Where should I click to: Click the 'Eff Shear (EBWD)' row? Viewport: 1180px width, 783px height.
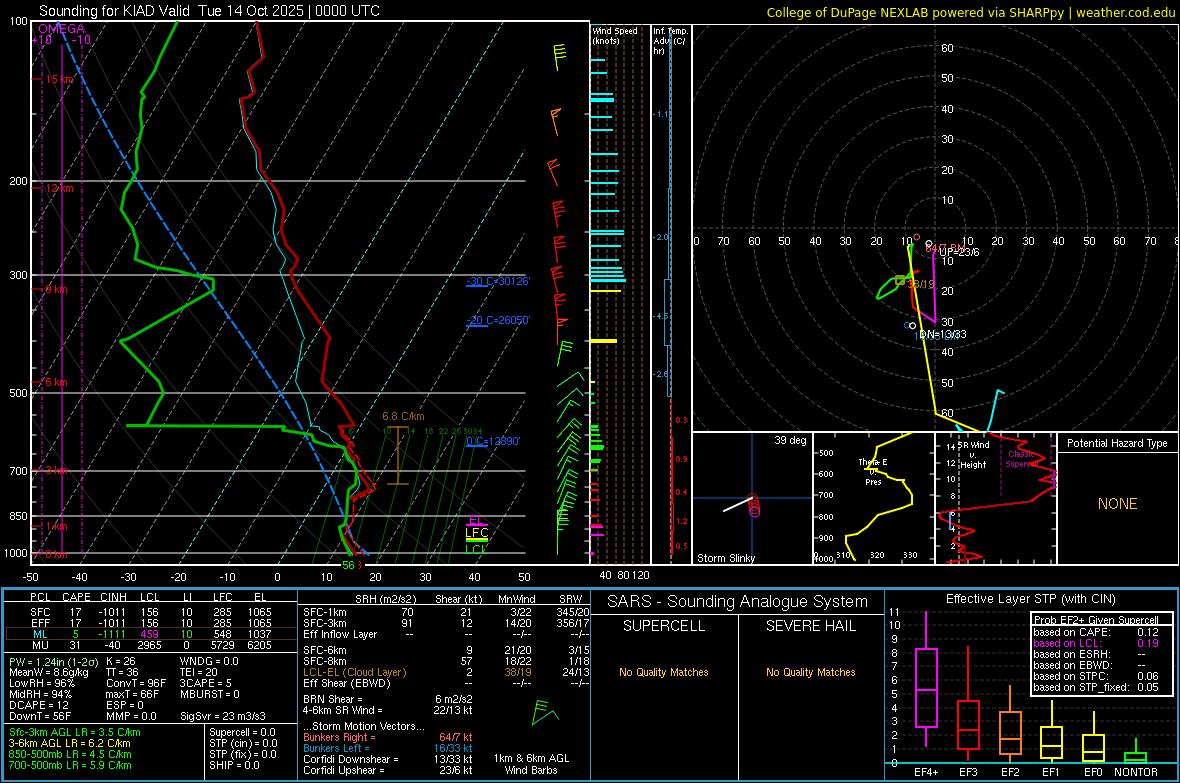[x=446, y=683]
